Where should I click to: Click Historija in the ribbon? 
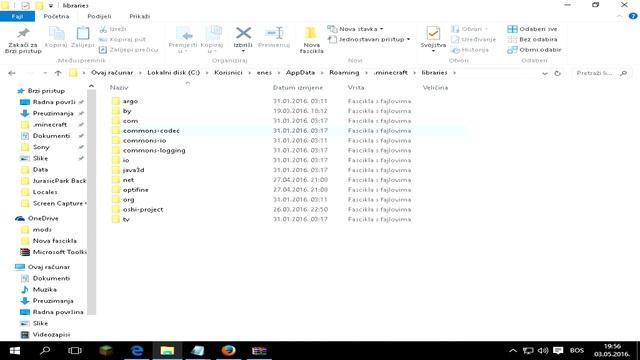click(470, 49)
